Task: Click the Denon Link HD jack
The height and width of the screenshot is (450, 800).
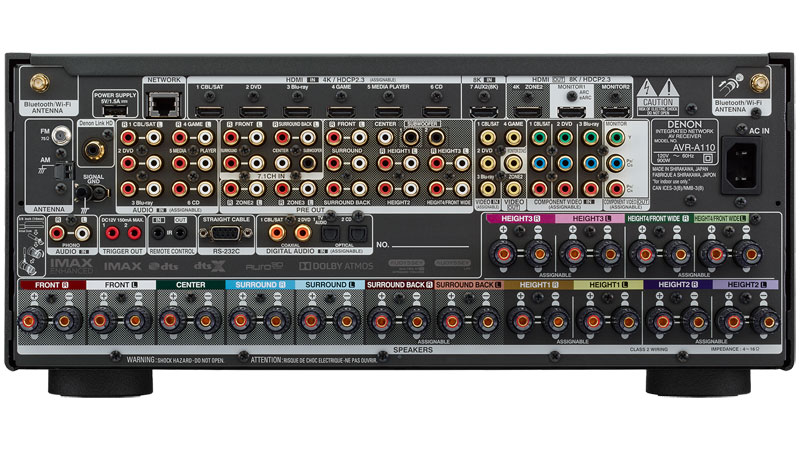Action: click(95, 150)
